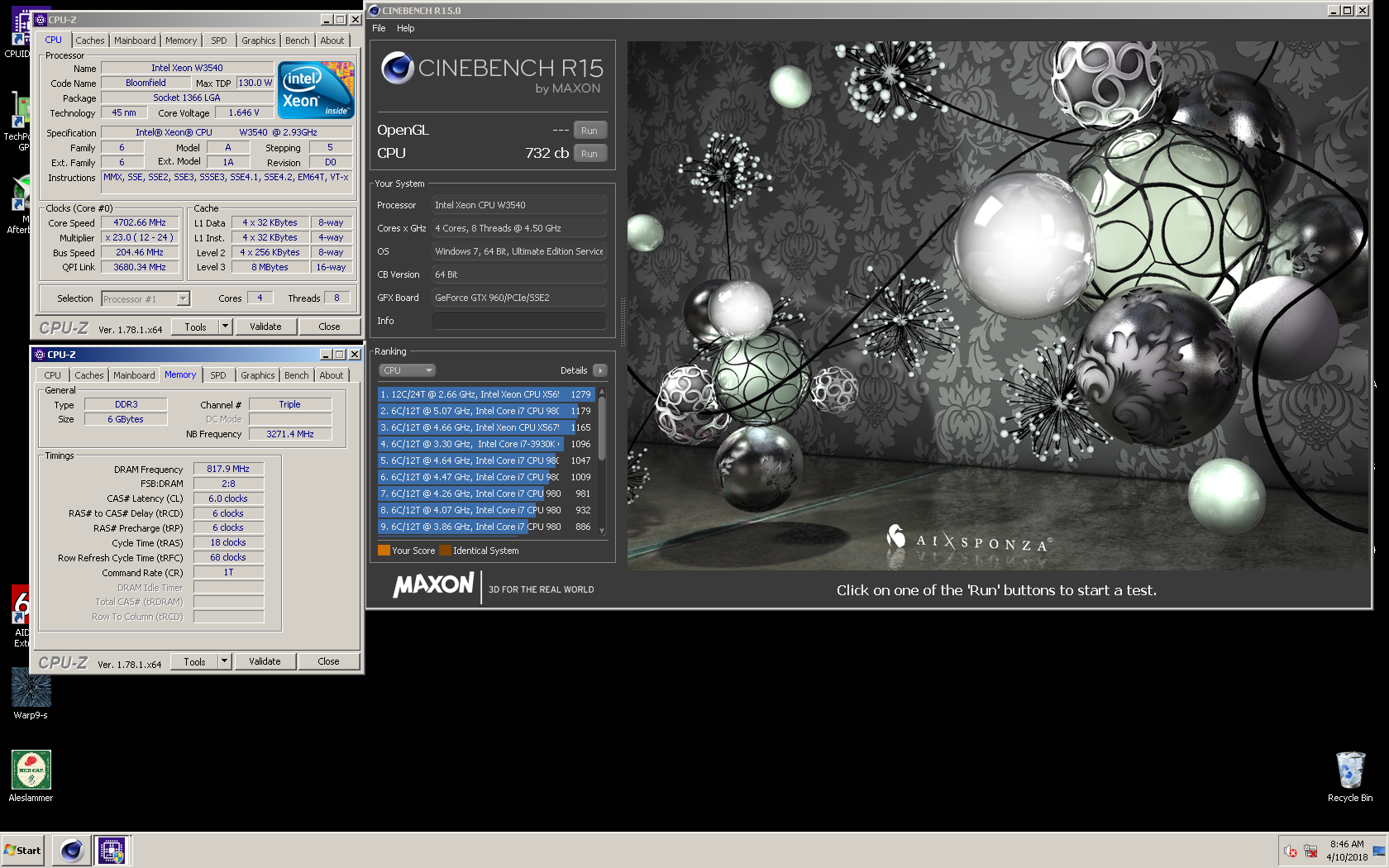Select ranking entry 4 Core i7-3930K
The height and width of the screenshot is (868, 1389).
(x=486, y=444)
